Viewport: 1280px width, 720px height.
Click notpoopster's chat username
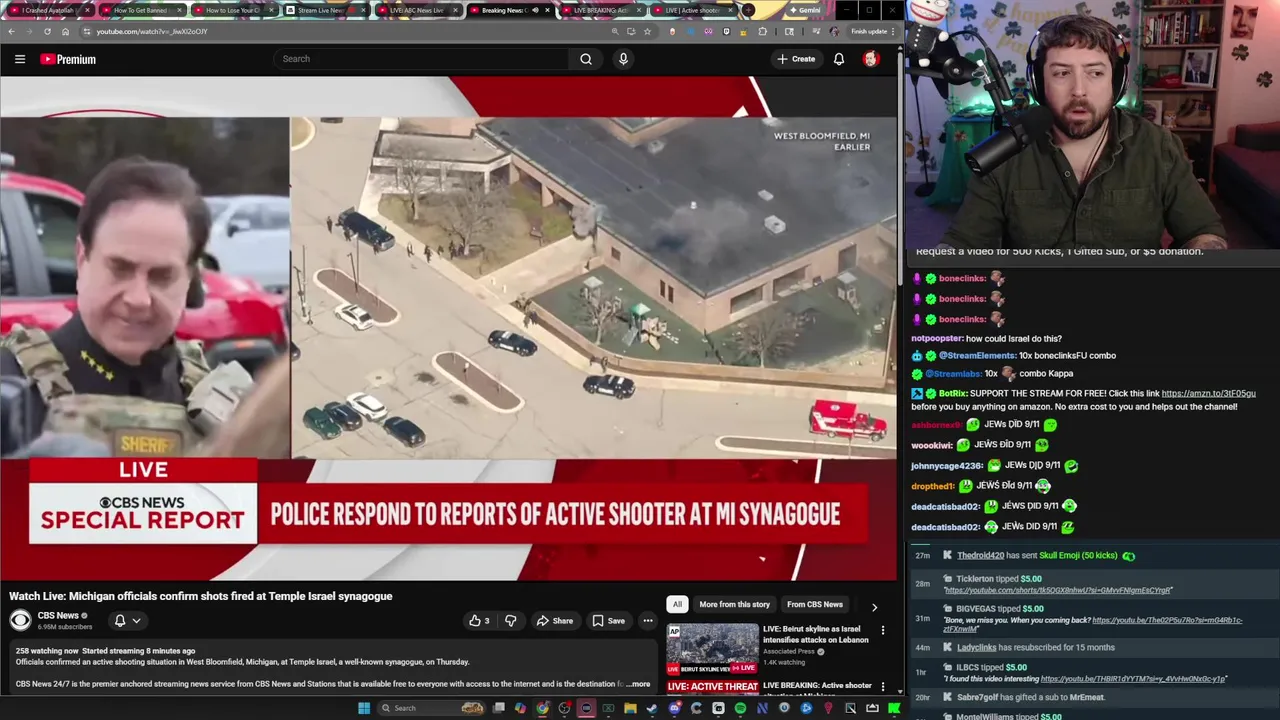pyautogui.click(x=937, y=339)
